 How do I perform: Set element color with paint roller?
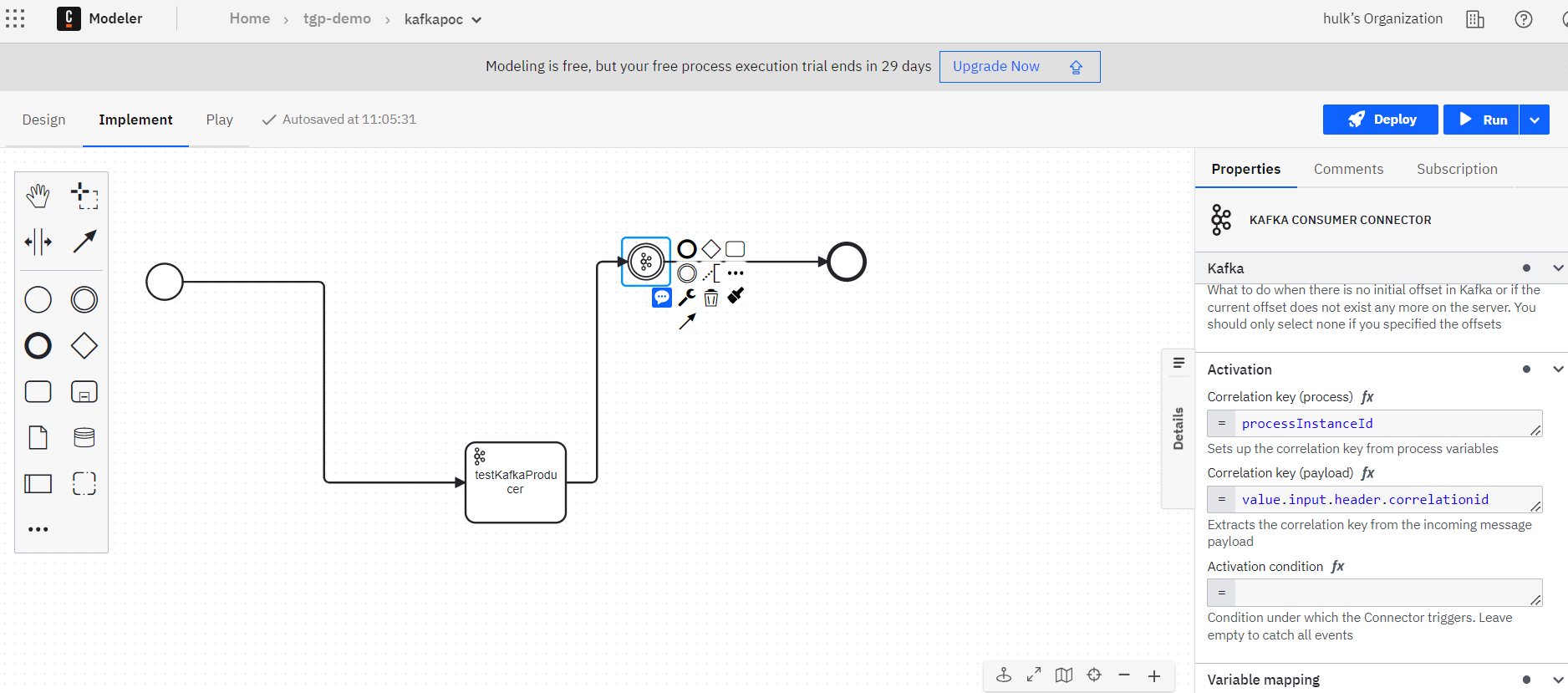click(x=736, y=296)
